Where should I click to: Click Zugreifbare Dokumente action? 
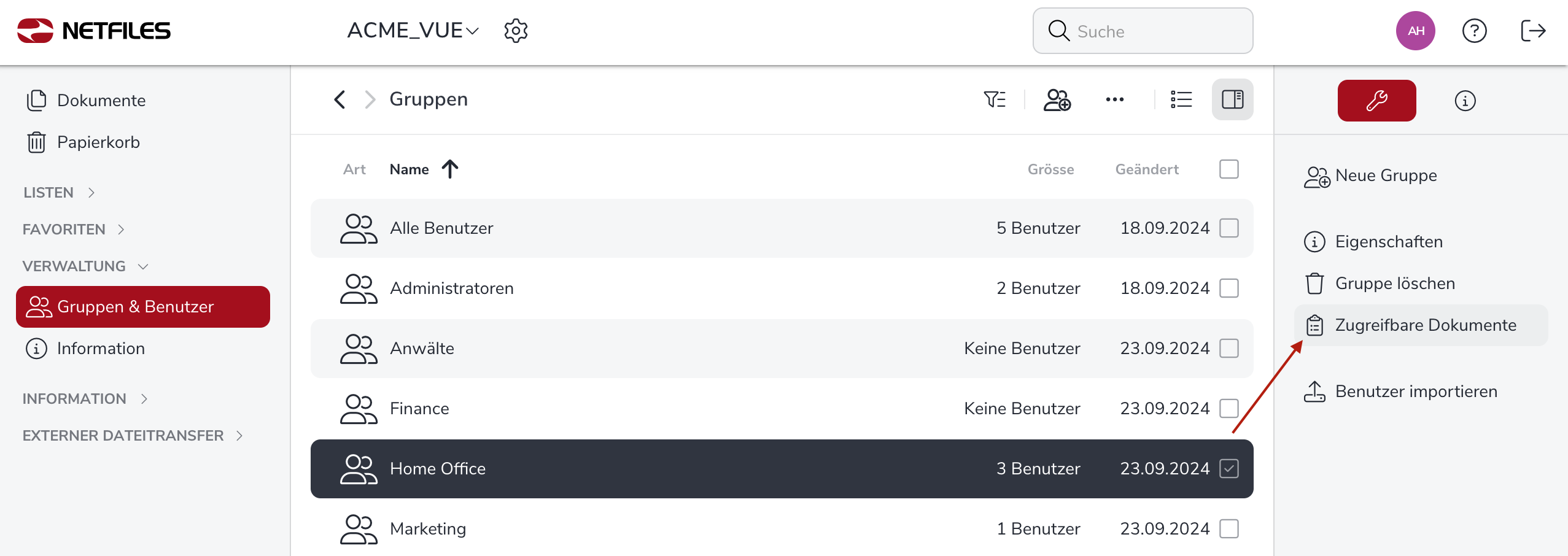tap(1424, 325)
